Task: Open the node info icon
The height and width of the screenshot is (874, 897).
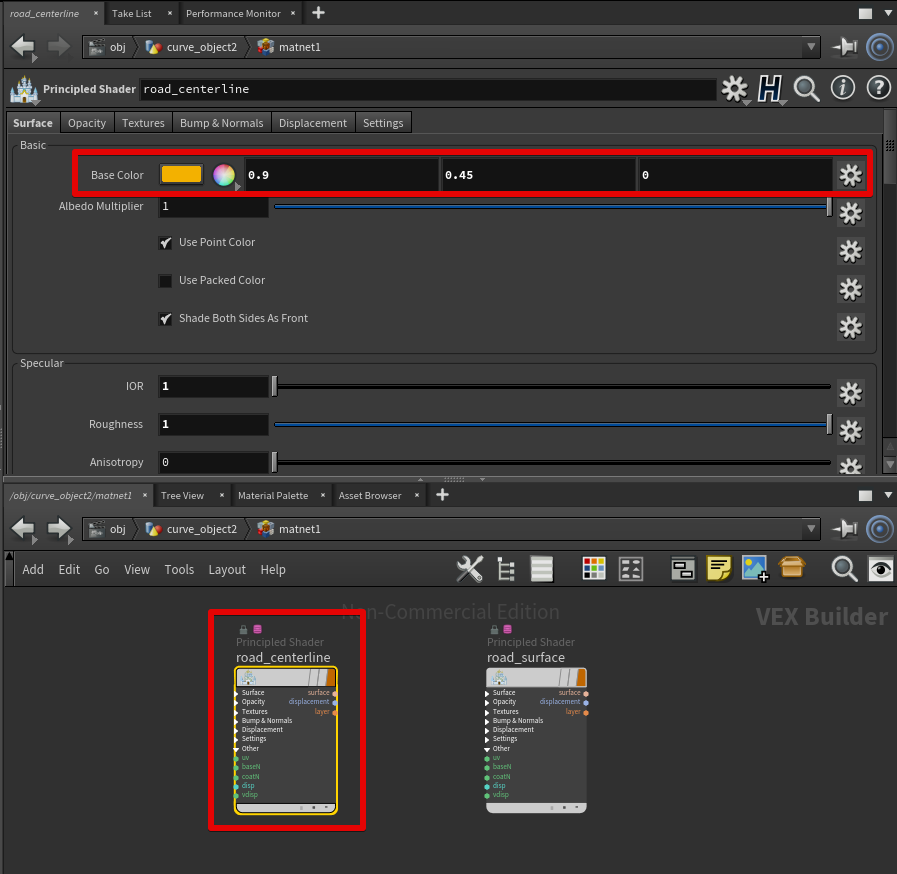Action: pos(843,88)
